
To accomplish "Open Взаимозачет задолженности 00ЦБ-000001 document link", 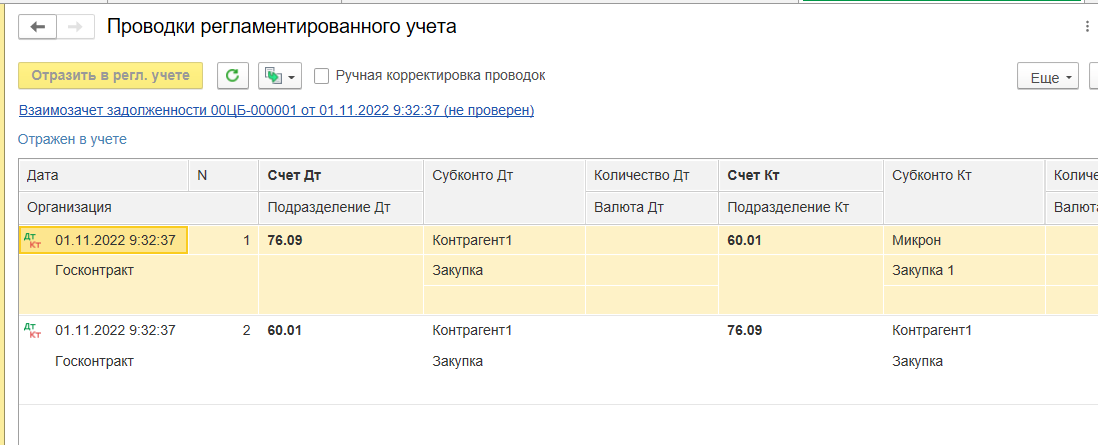I will [x=277, y=111].
